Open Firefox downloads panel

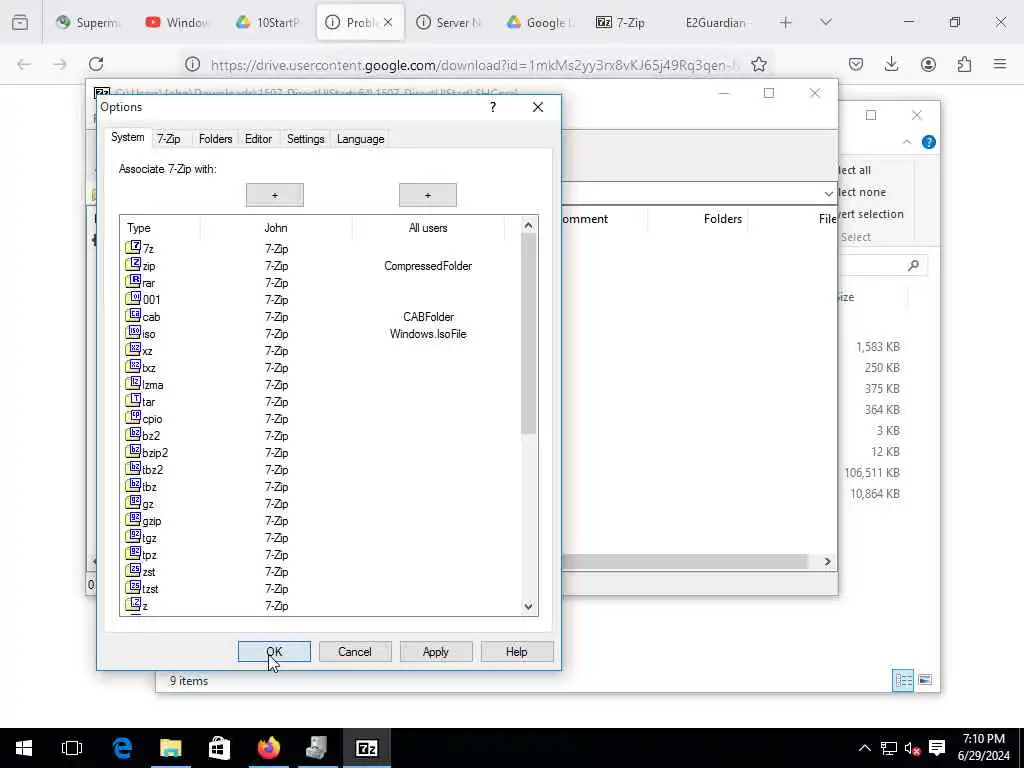[891, 64]
